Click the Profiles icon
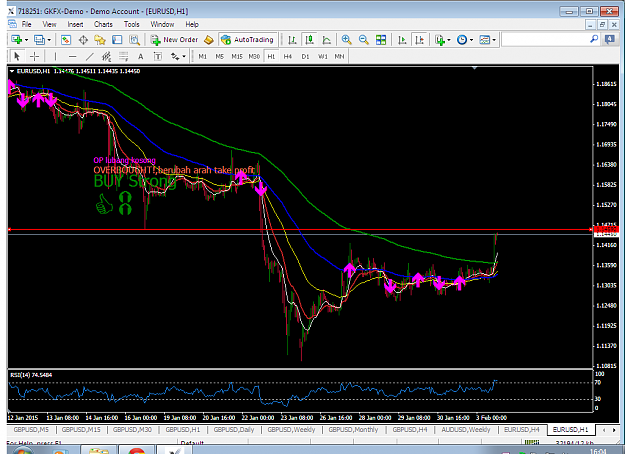The image size is (625, 454). [39, 39]
